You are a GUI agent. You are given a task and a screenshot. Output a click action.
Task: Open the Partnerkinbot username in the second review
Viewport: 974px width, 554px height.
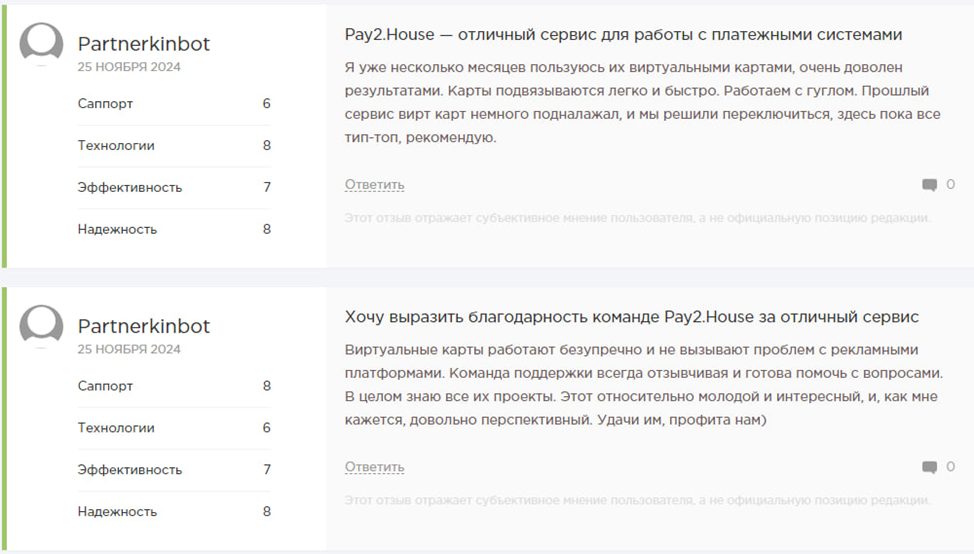click(143, 326)
